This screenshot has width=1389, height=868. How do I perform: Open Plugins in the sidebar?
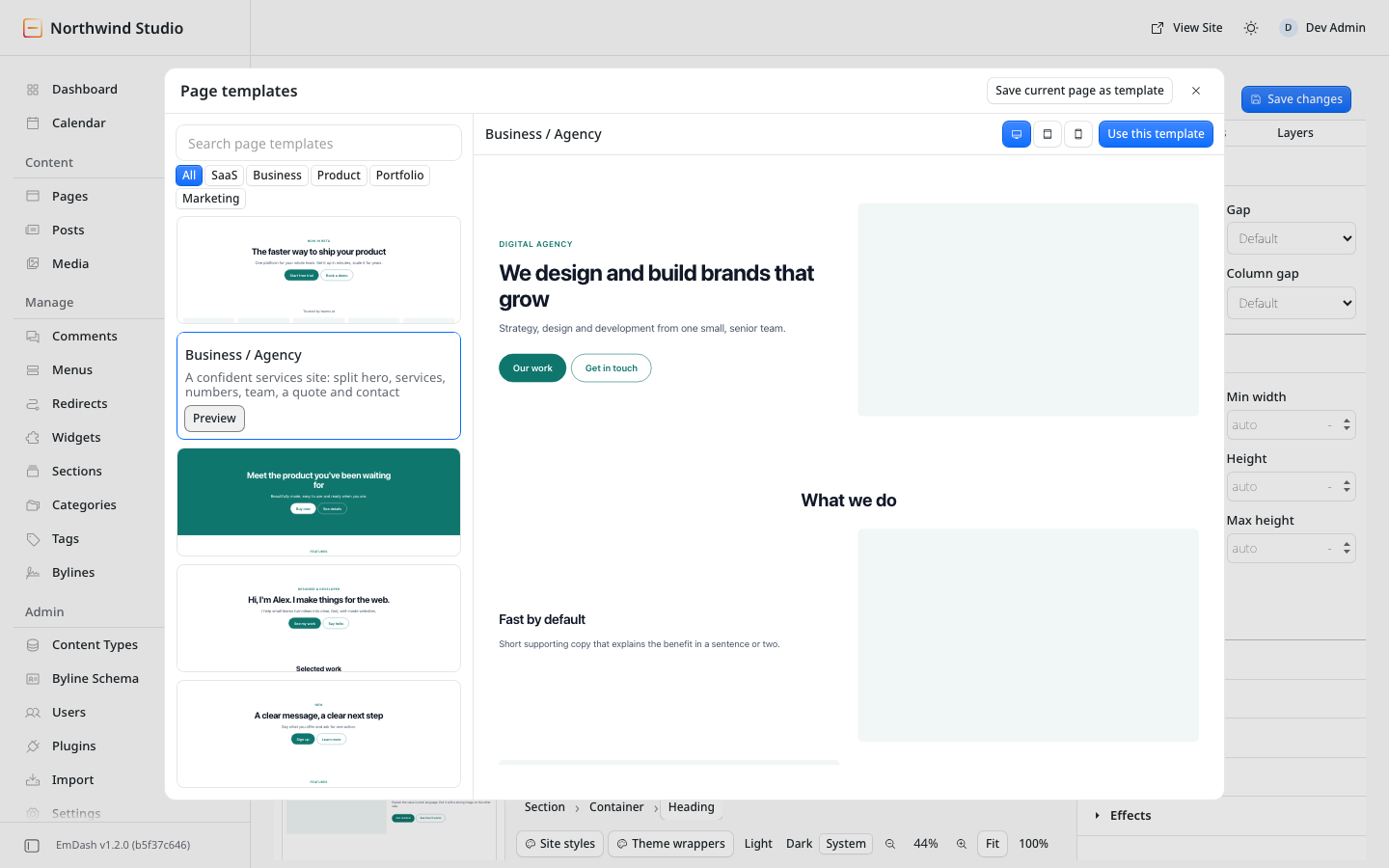click(x=74, y=746)
